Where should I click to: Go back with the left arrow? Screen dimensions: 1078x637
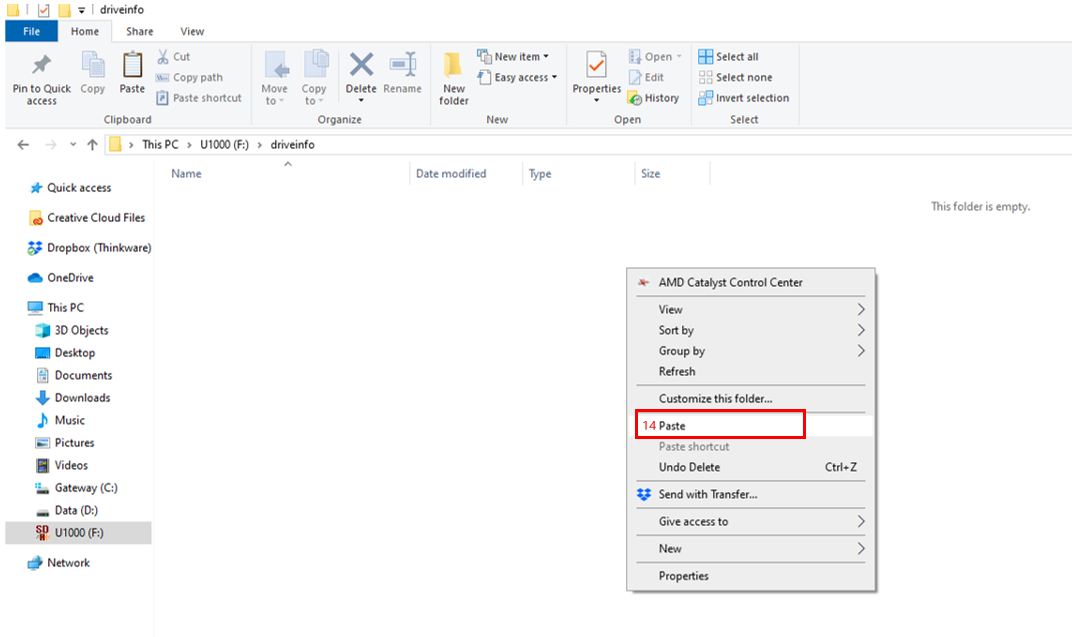point(23,144)
